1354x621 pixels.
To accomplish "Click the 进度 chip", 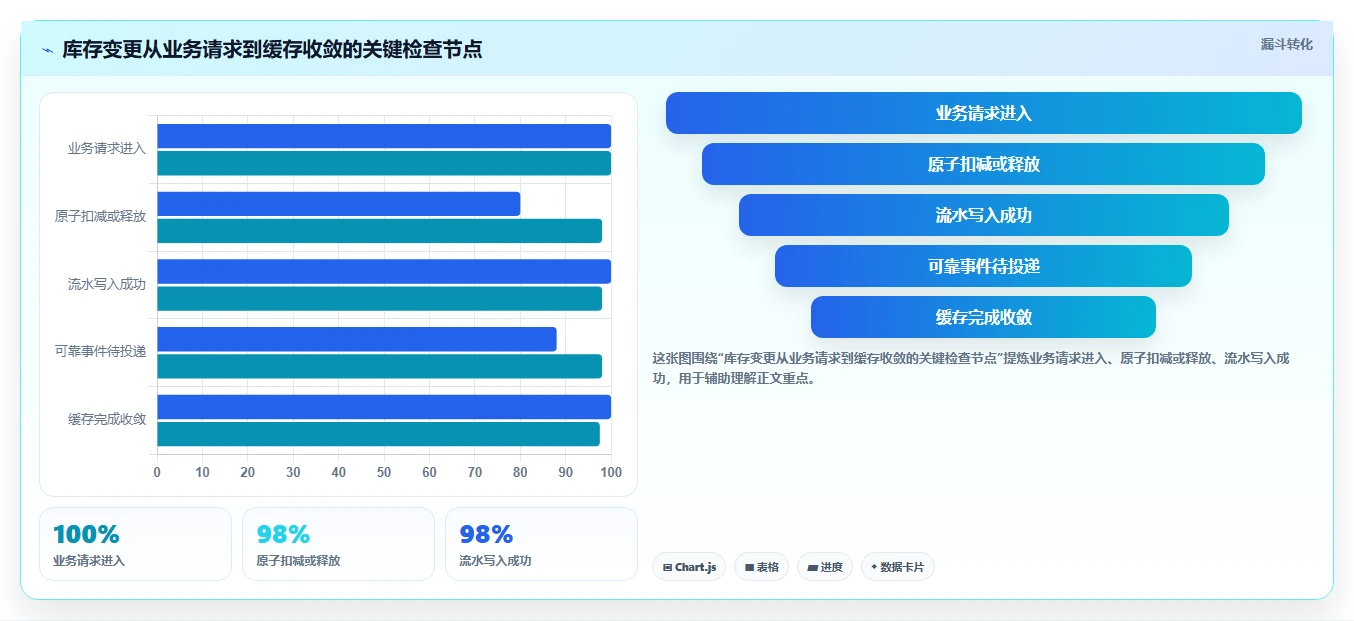I will coord(825,567).
